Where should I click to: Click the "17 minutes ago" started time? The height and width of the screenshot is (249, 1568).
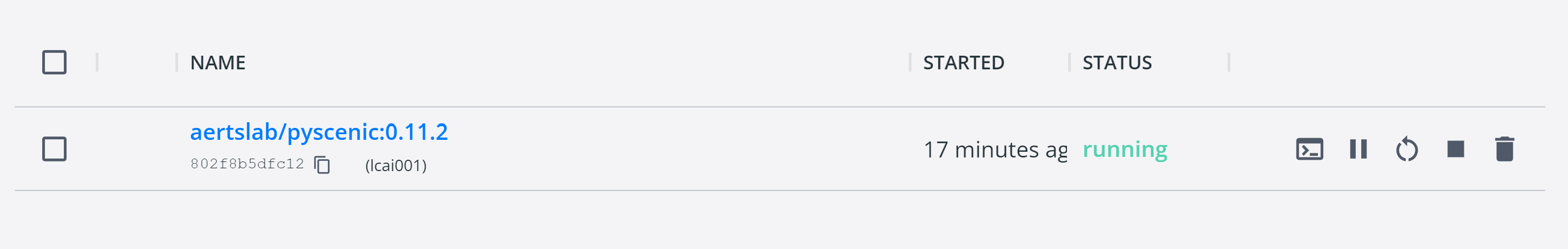coord(995,150)
